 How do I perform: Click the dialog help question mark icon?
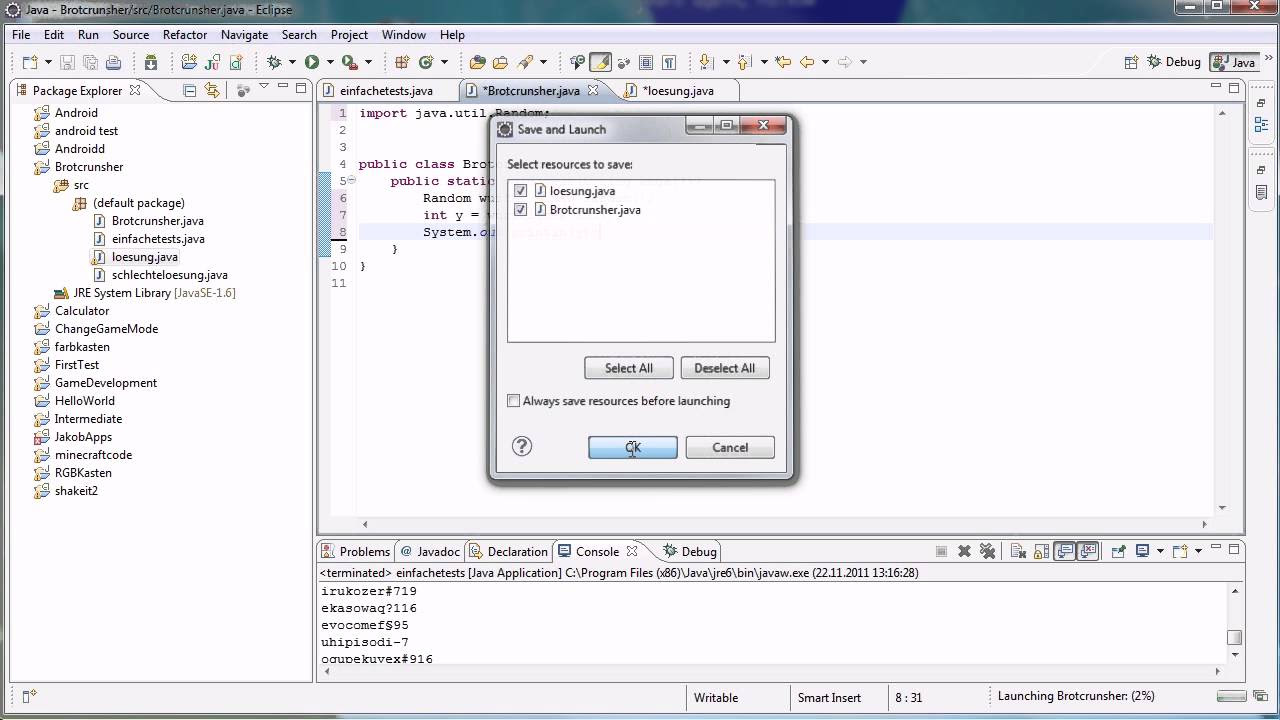pyautogui.click(x=522, y=447)
